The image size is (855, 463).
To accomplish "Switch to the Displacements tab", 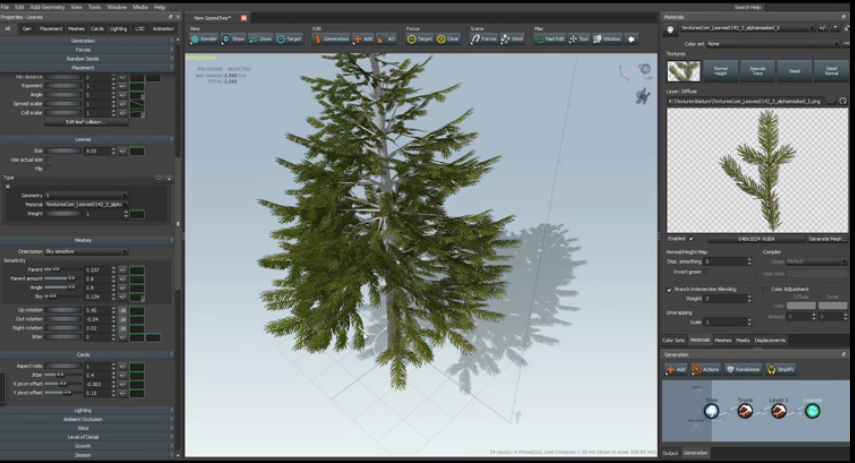I will [x=770, y=340].
